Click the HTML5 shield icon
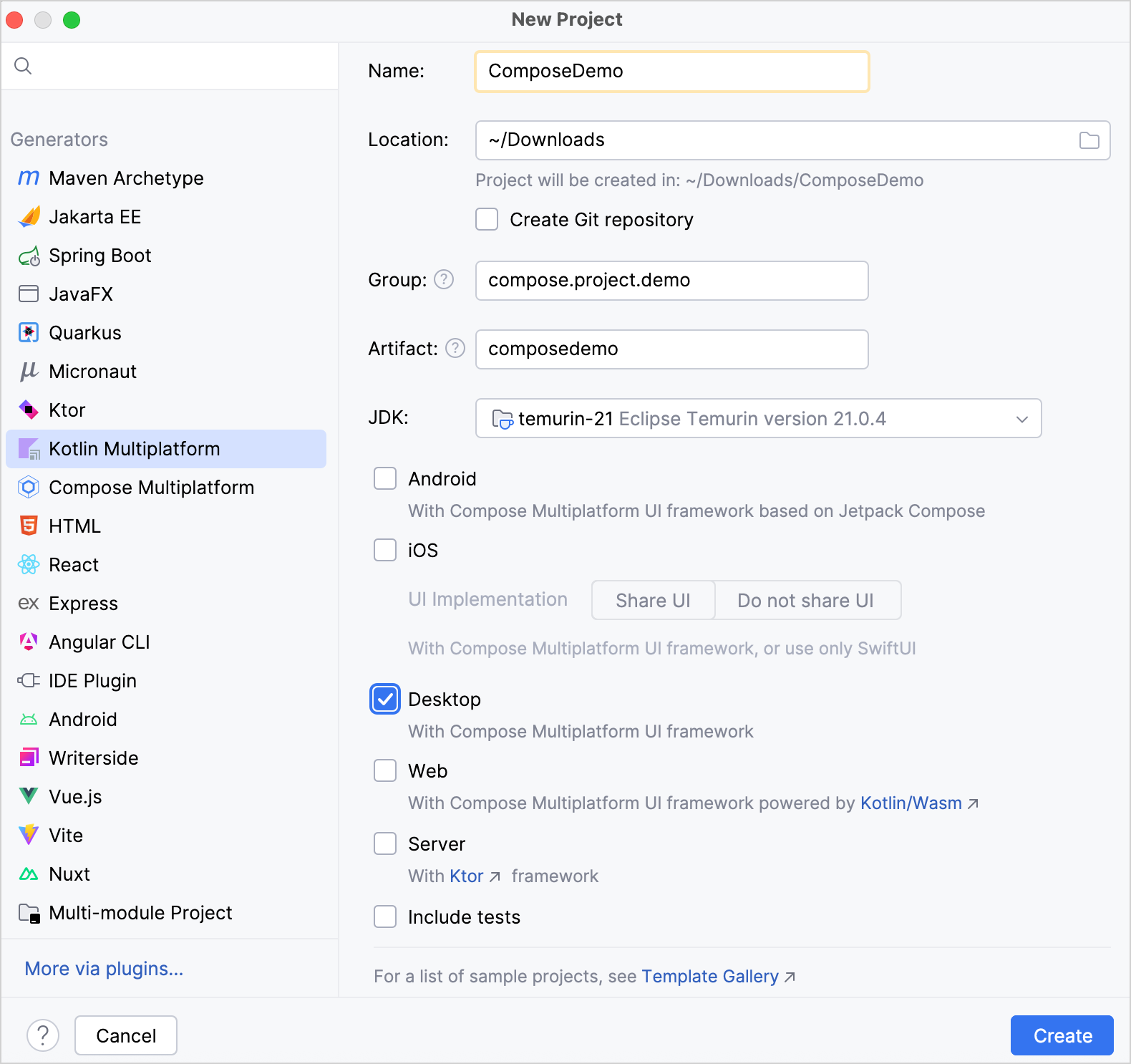Viewport: 1131px width, 1064px height. [x=29, y=526]
